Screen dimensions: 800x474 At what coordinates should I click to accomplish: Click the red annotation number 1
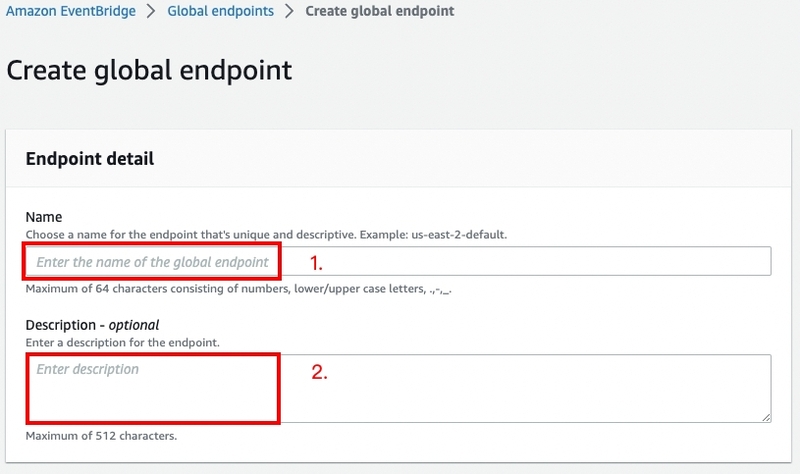[316, 263]
